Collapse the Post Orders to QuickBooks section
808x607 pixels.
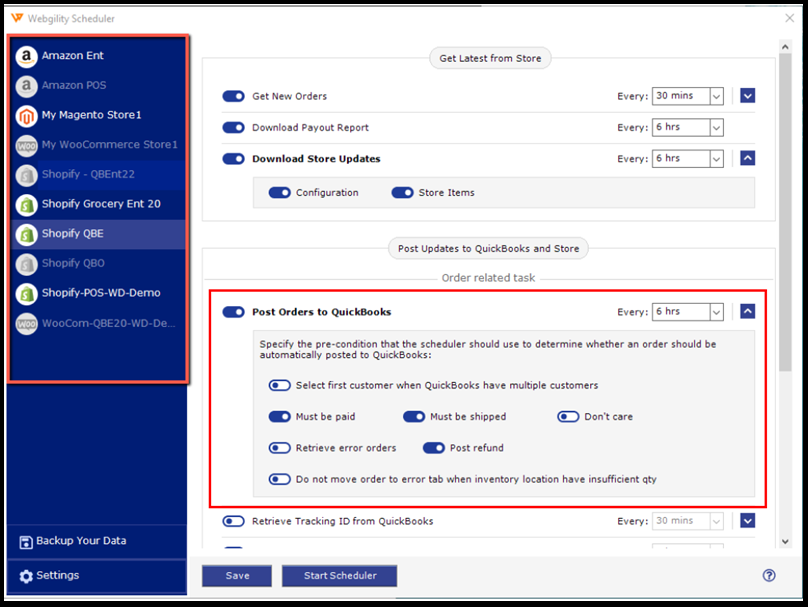(x=748, y=312)
